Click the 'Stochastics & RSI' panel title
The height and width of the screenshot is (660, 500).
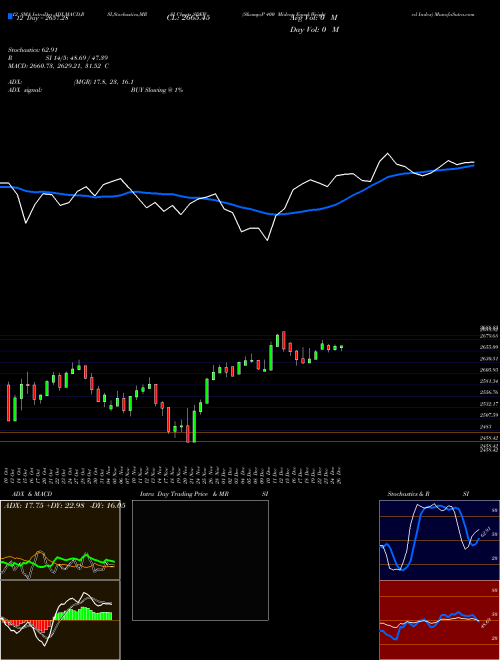(428, 494)
